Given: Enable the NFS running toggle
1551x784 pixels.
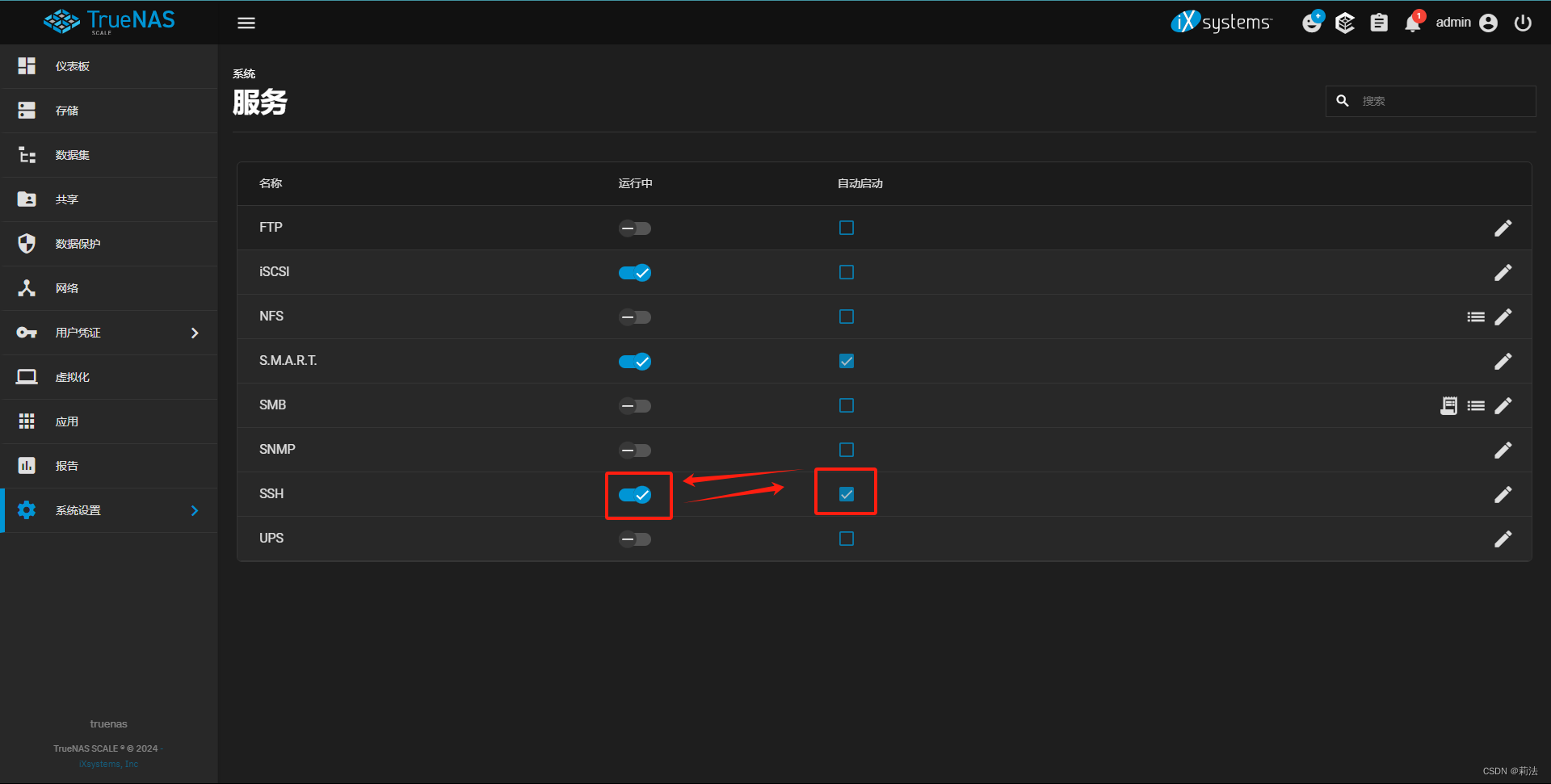Looking at the screenshot, I should tap(635, 317).
